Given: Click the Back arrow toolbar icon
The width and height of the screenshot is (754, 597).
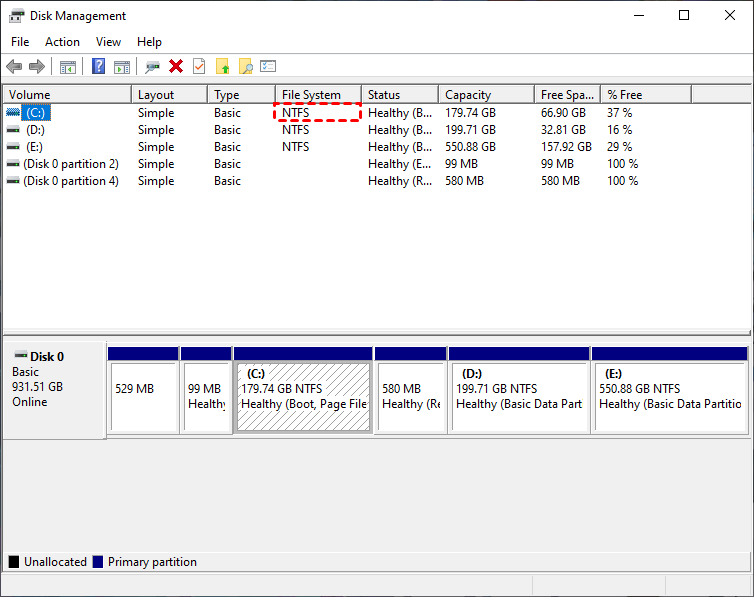Looking at the screenshot, I should pyautogui.click(x=14, y=66).
